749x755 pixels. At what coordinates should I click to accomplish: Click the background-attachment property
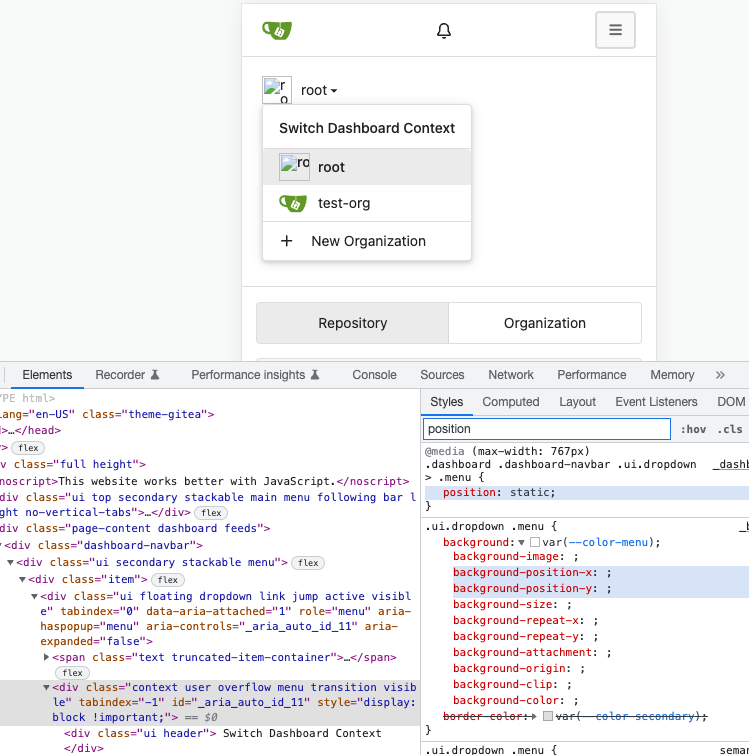[522, 652]
